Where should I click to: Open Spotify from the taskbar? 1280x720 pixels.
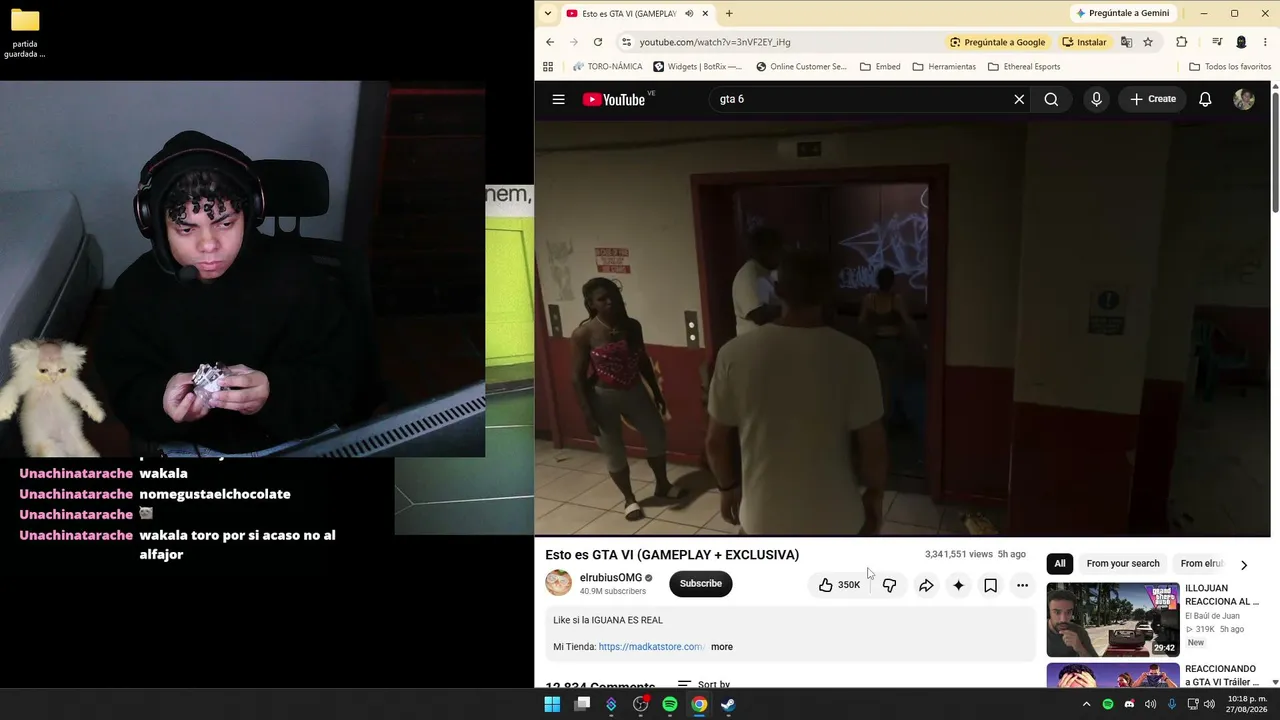point(670,704)
